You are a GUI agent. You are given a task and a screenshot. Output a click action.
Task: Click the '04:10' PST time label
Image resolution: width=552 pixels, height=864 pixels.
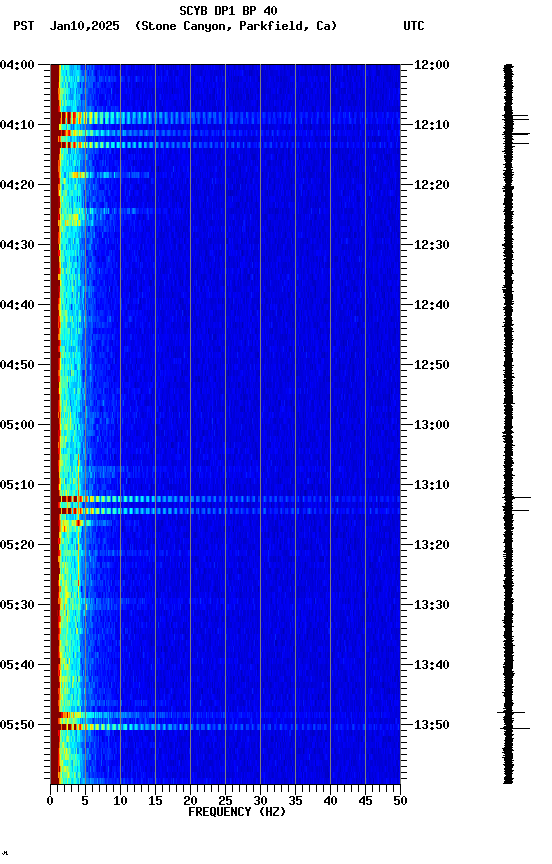point(17,125)
